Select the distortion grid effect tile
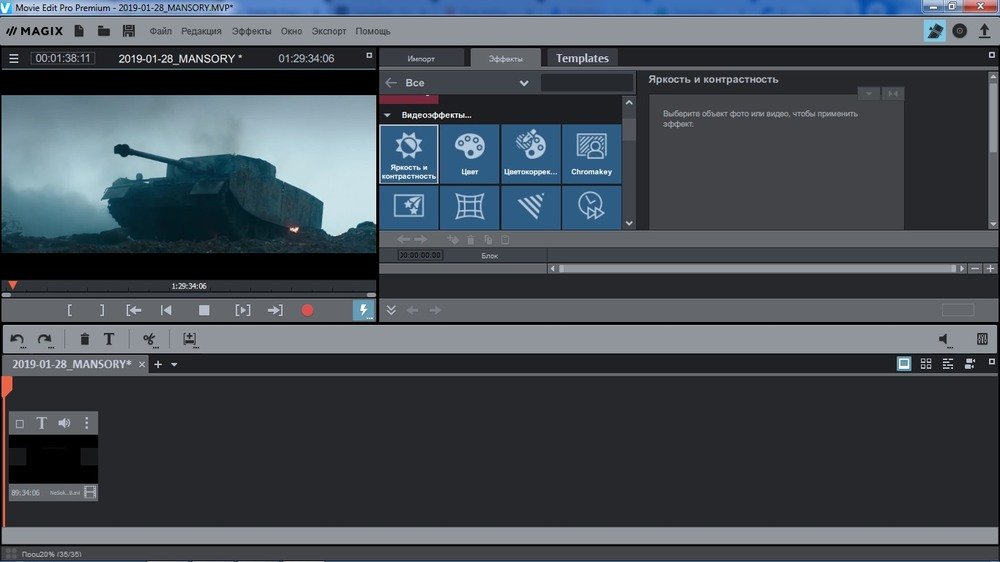This screenshot has height=562, width=1000. 469,207
